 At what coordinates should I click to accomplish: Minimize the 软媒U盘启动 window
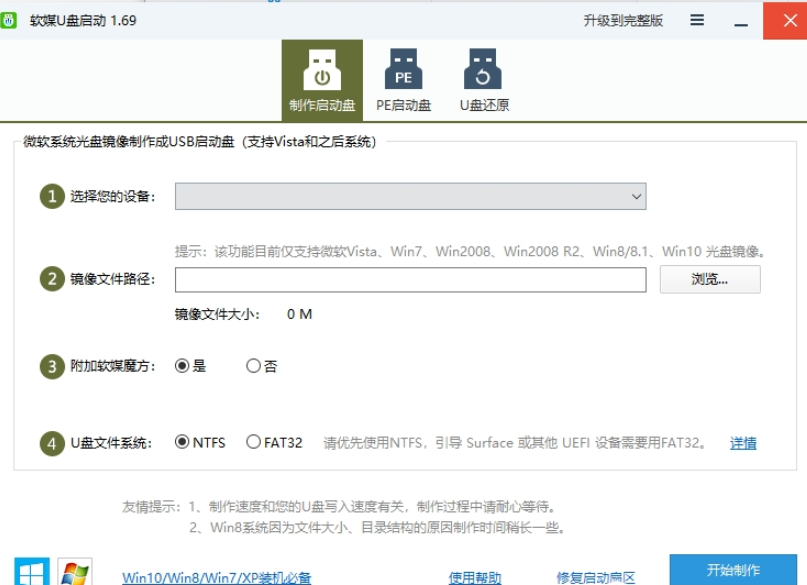tap(740, 20)
